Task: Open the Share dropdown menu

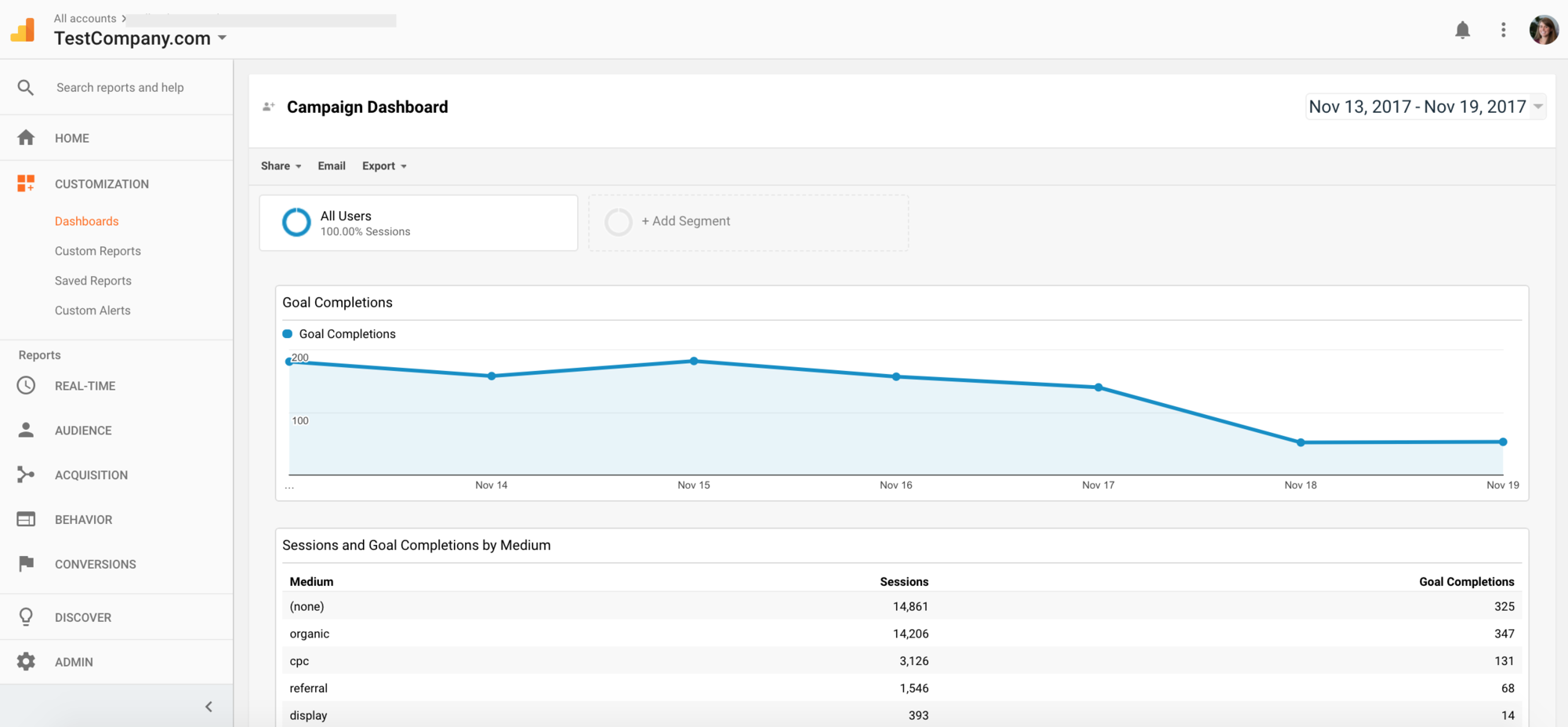Action: 281,166
